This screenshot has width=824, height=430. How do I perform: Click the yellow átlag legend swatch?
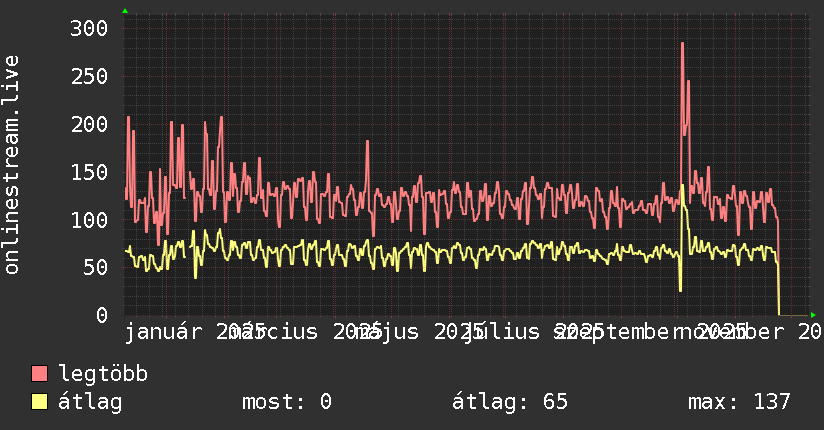[39, 401]
